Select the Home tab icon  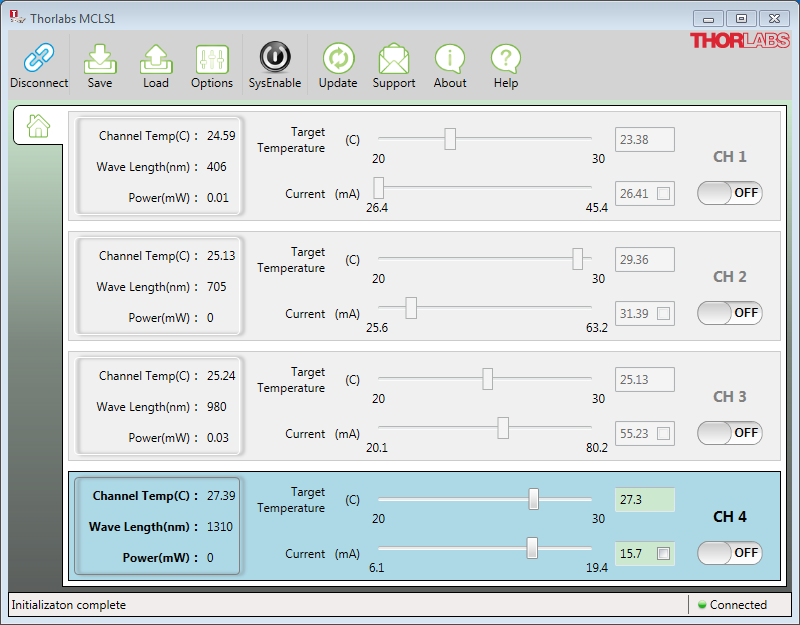click(x=38, y=126)
